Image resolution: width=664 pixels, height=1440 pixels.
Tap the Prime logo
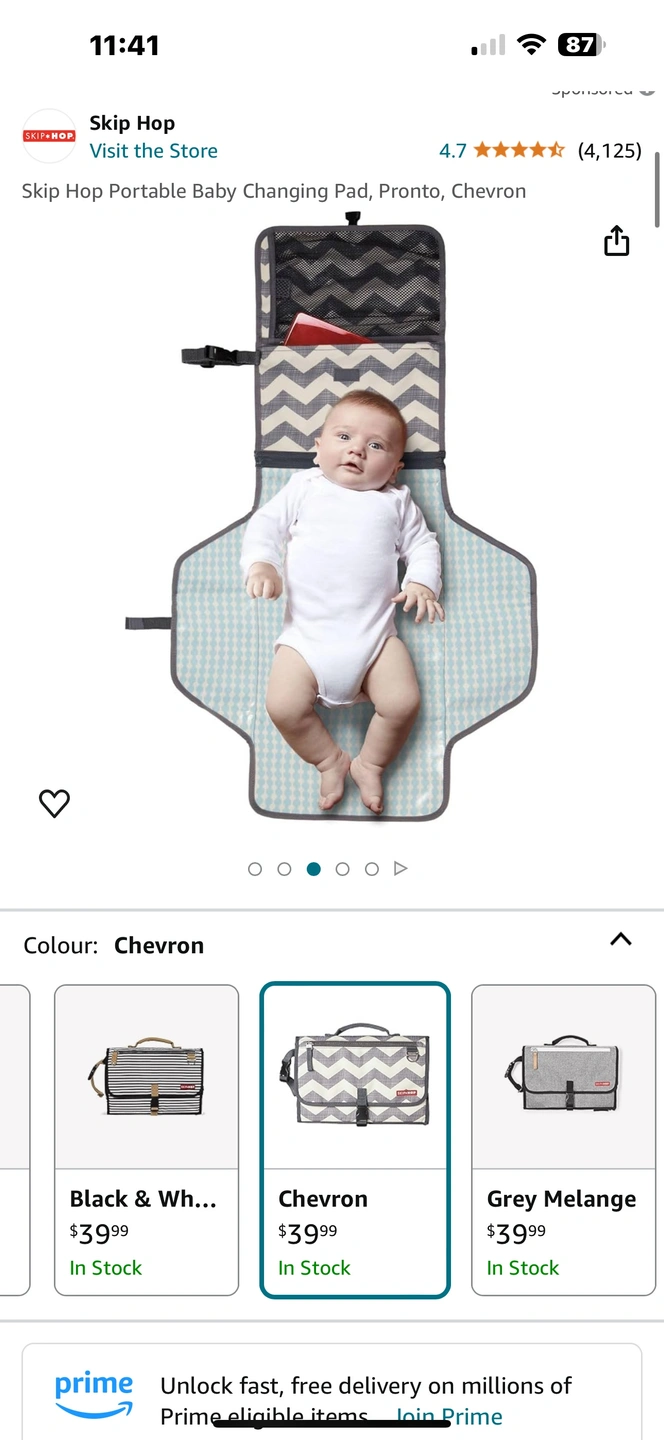pyautogui.click(x=94, y=1394)
